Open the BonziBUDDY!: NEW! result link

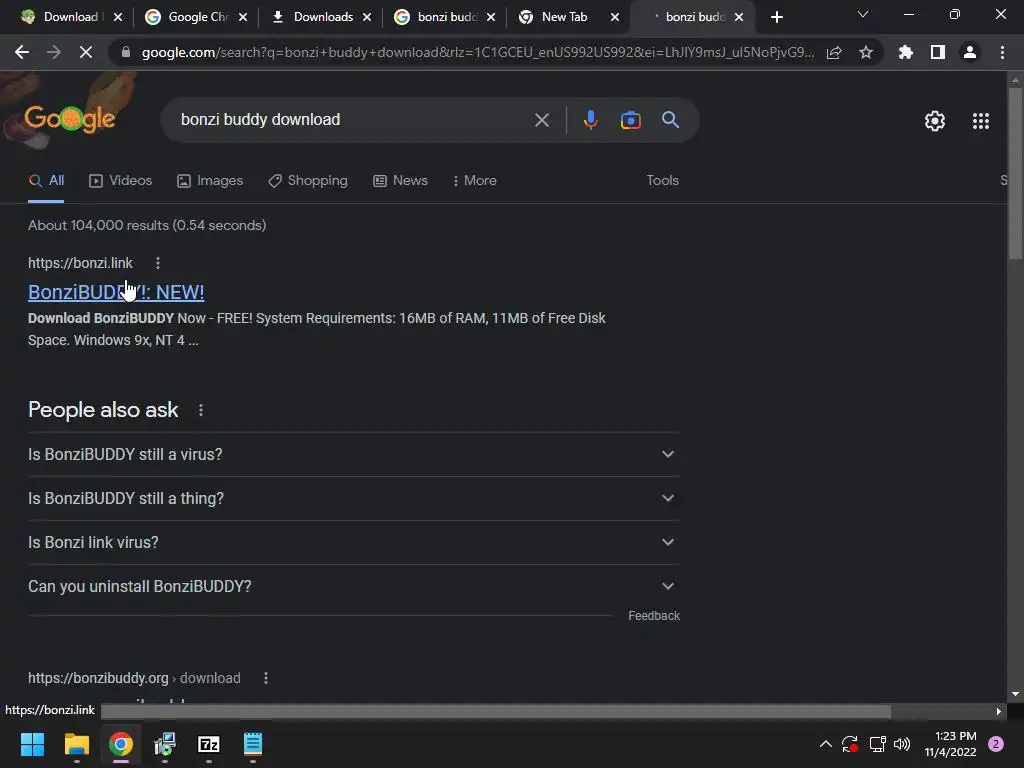tap(116, 293)
